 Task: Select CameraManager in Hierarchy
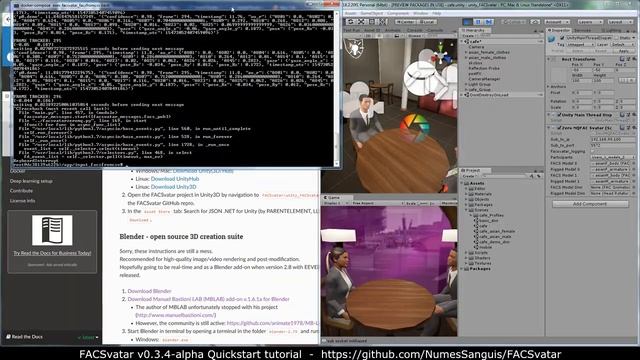pyautogui.click(x=484, y=79)
